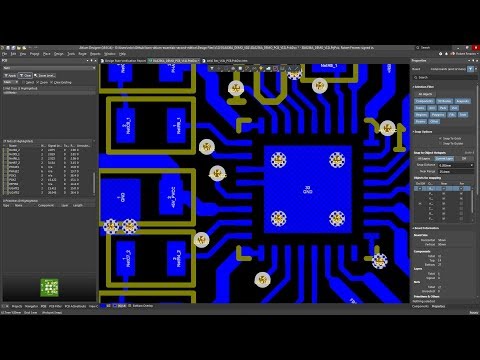
Task: Open the user account dropdown
Action: (478, 54)
